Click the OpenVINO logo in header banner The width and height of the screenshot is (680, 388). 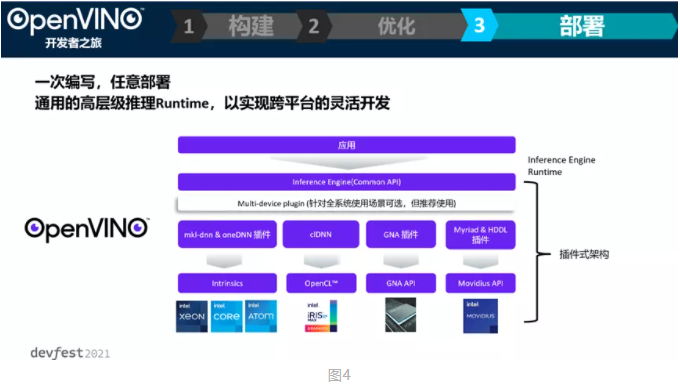point(75,20)
